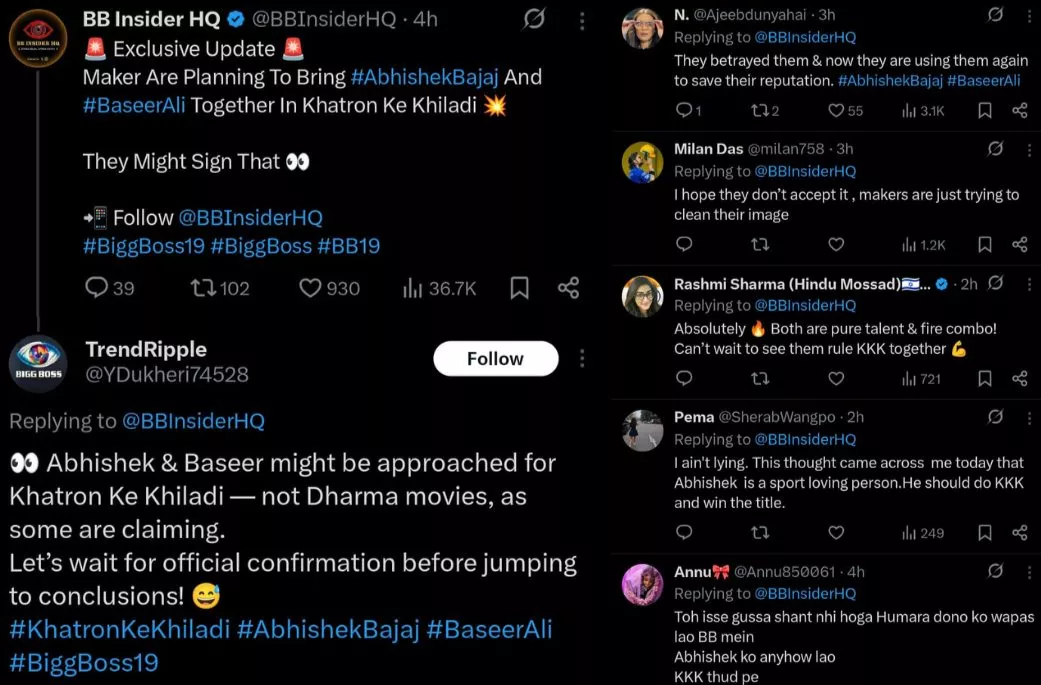Repost the BB Insider HQ post
The width and height of the screenshot is (1041, 685).
(x=205, y=288)
